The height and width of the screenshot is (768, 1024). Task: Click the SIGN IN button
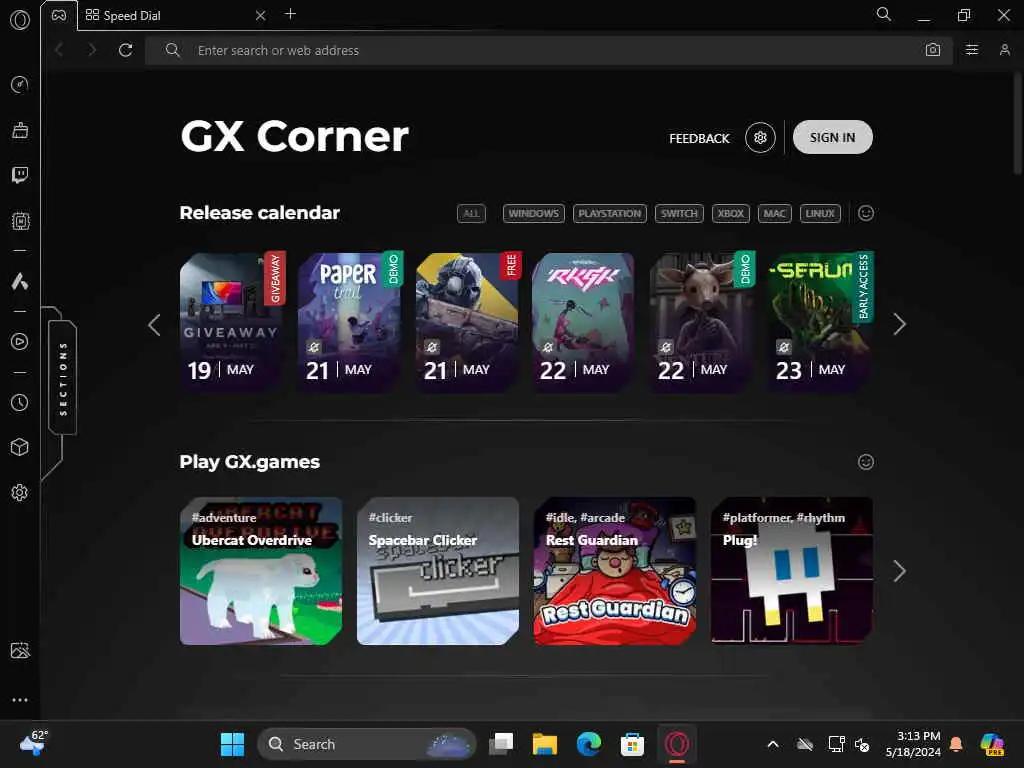pyautogui.click(x=832, y=137)
